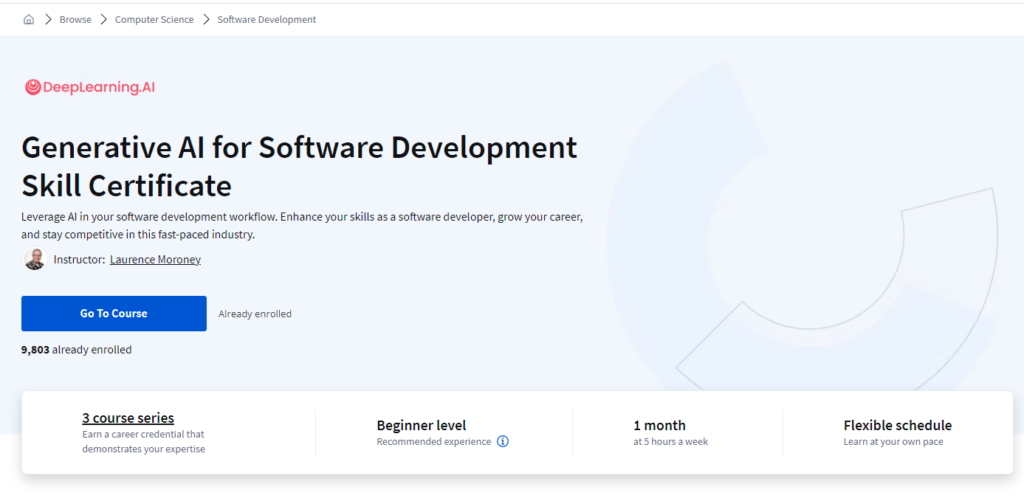Click the chevron between home and Browse
The image size is (1024, 501).
[47, 19]
